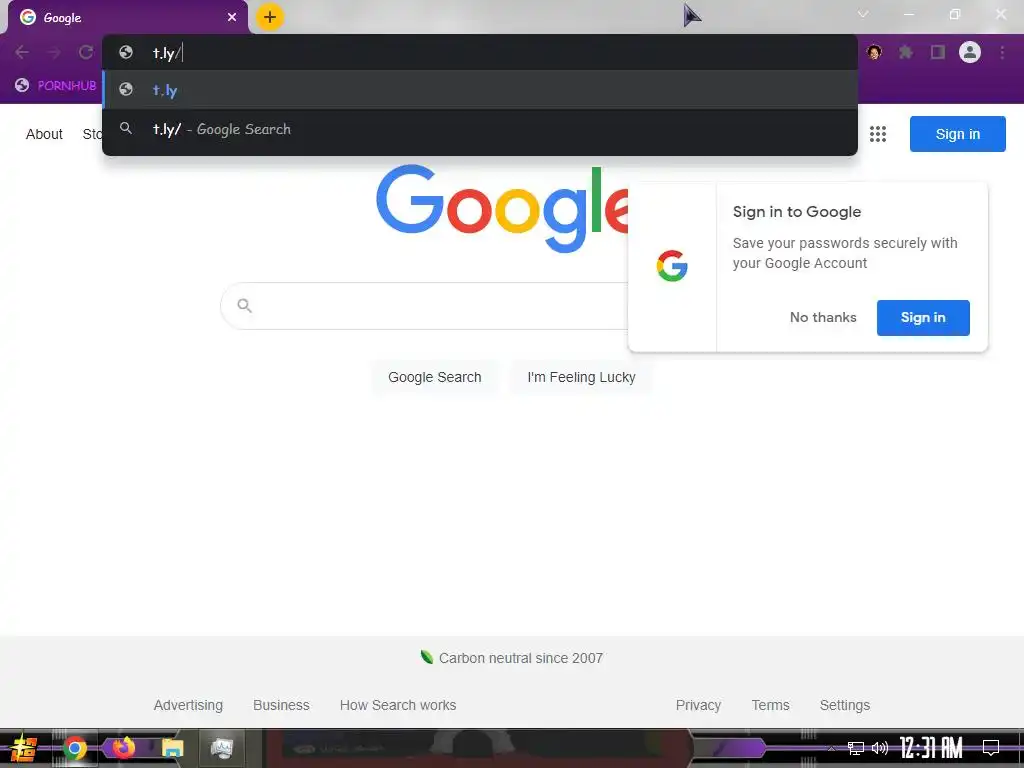Viewport: 1024px width, 768px height.
Task: Select the t.ly URL suggestion
Action: coord(480,89)
